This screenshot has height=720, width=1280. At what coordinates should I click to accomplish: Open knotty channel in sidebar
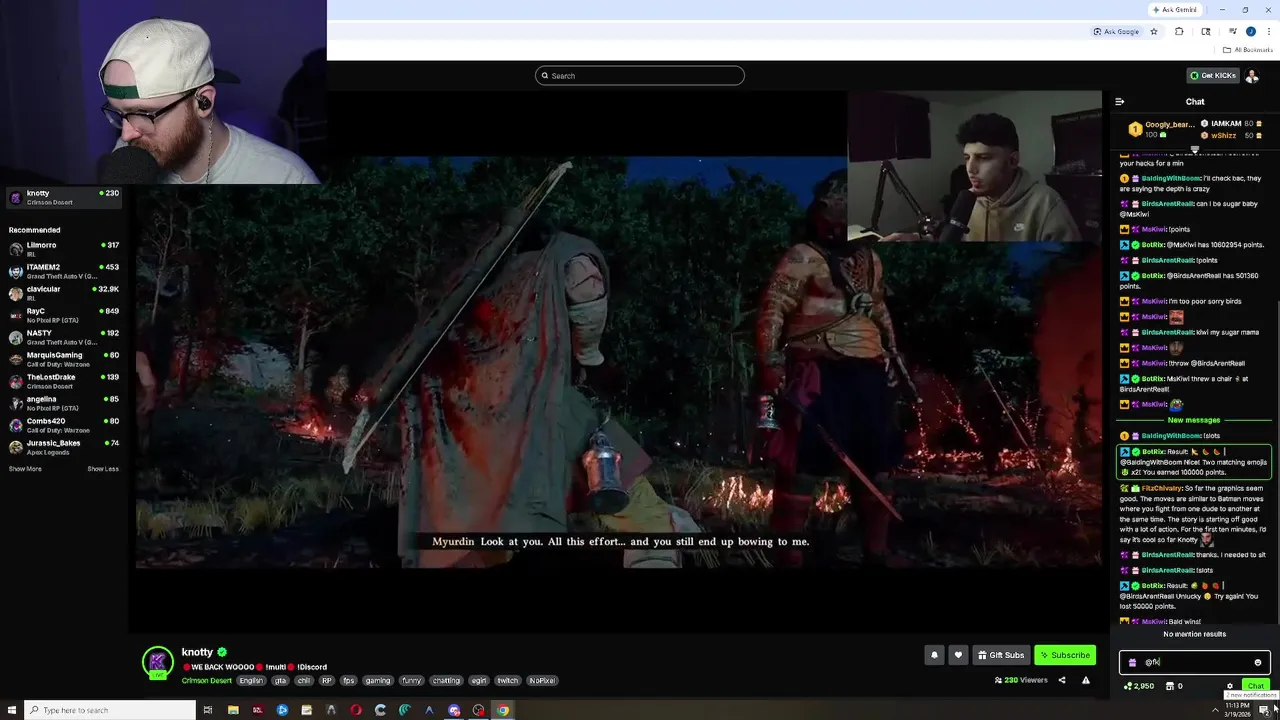tap(64, 197)
